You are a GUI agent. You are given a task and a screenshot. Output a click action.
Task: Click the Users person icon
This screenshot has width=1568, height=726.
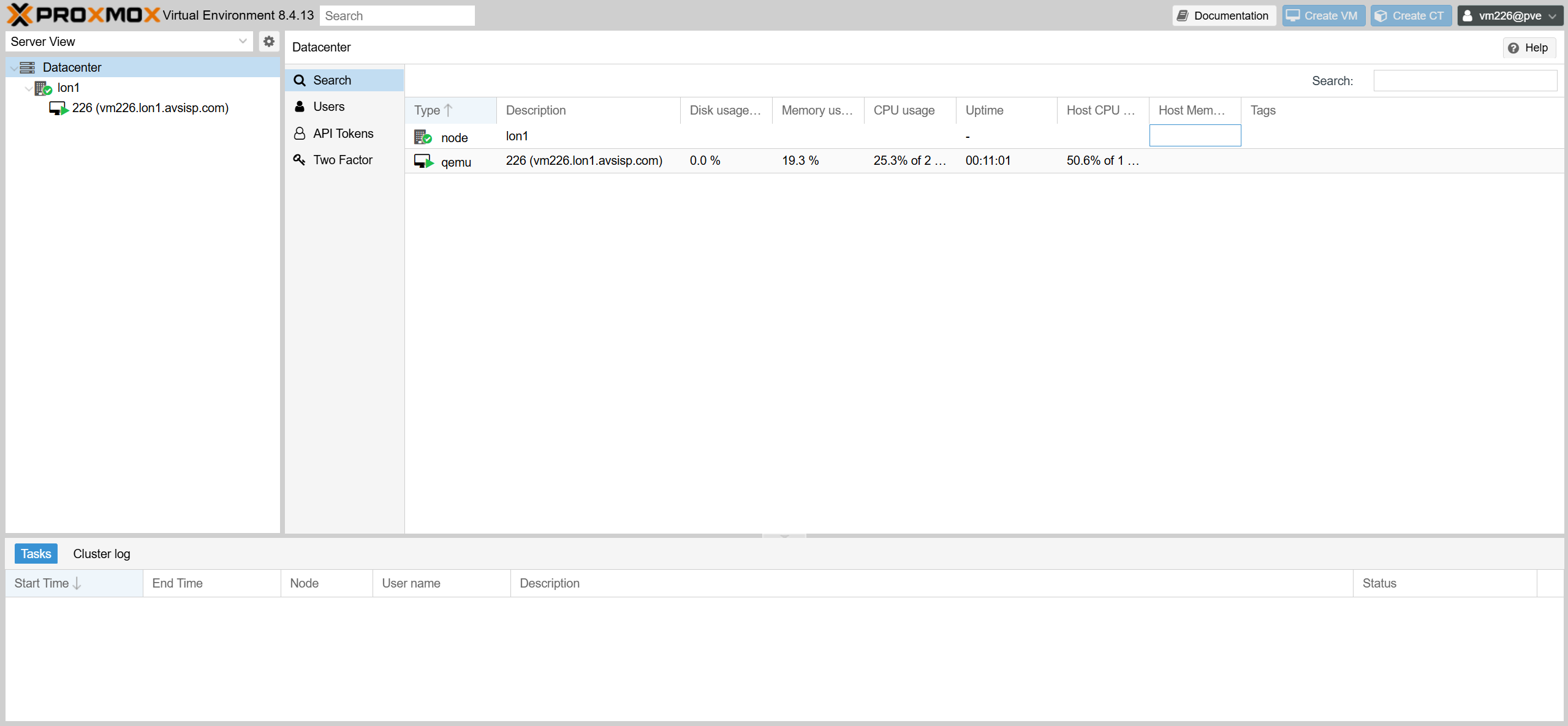(x=300, y=107)
